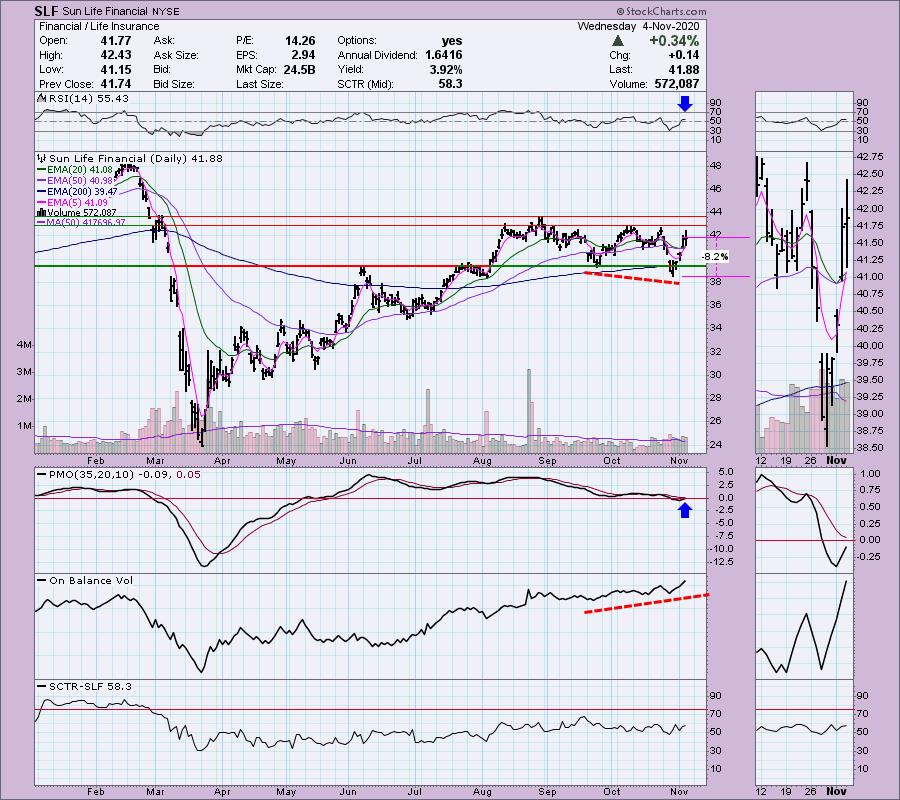This screenshot has width=900, height=800.
Task: Click the 42.75 price label in zoom panel
Action: click(x=870, y=157)
